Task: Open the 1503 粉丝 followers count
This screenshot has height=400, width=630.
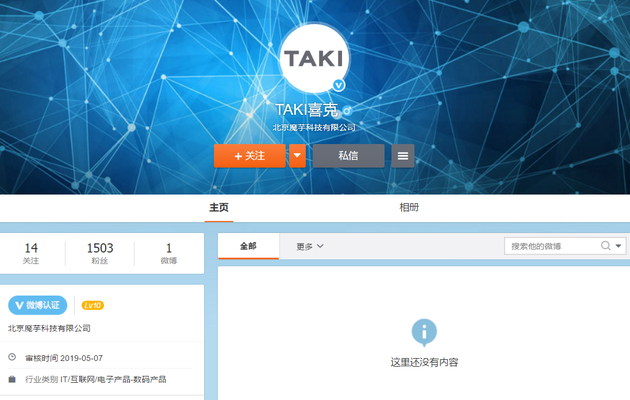Action: click(x=100, y=253)
